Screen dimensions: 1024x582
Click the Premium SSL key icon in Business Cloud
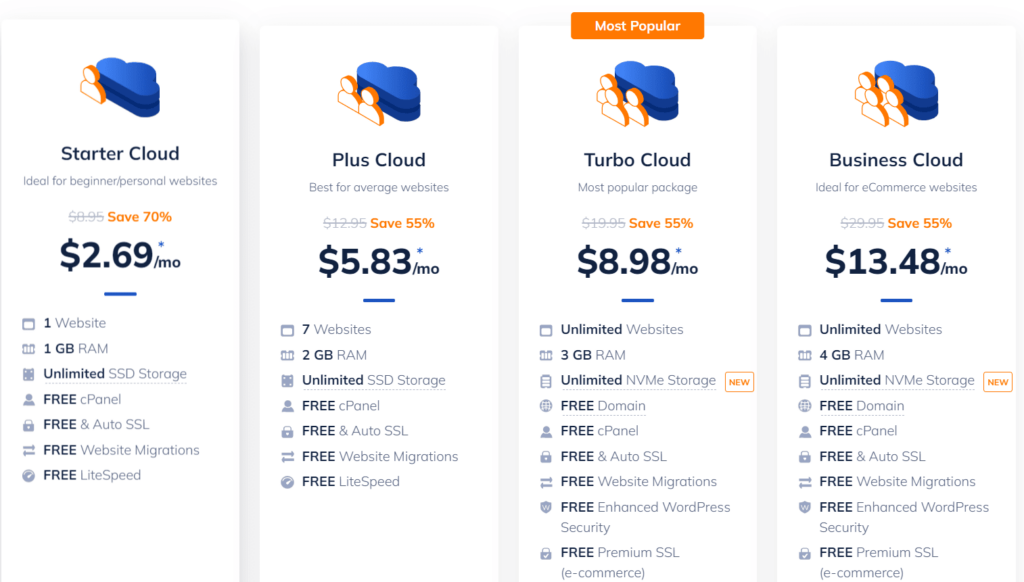point(803,552)
